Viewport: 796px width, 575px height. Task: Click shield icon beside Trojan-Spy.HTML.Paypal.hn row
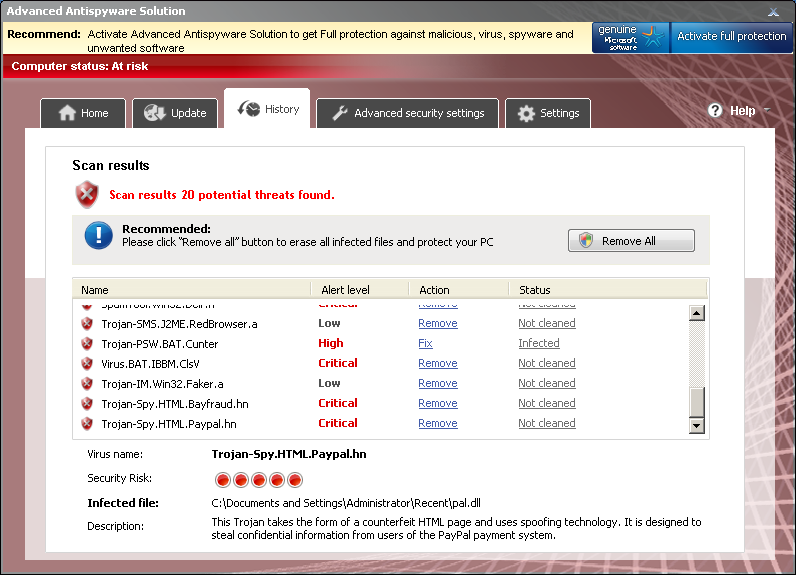pos(87,424)
